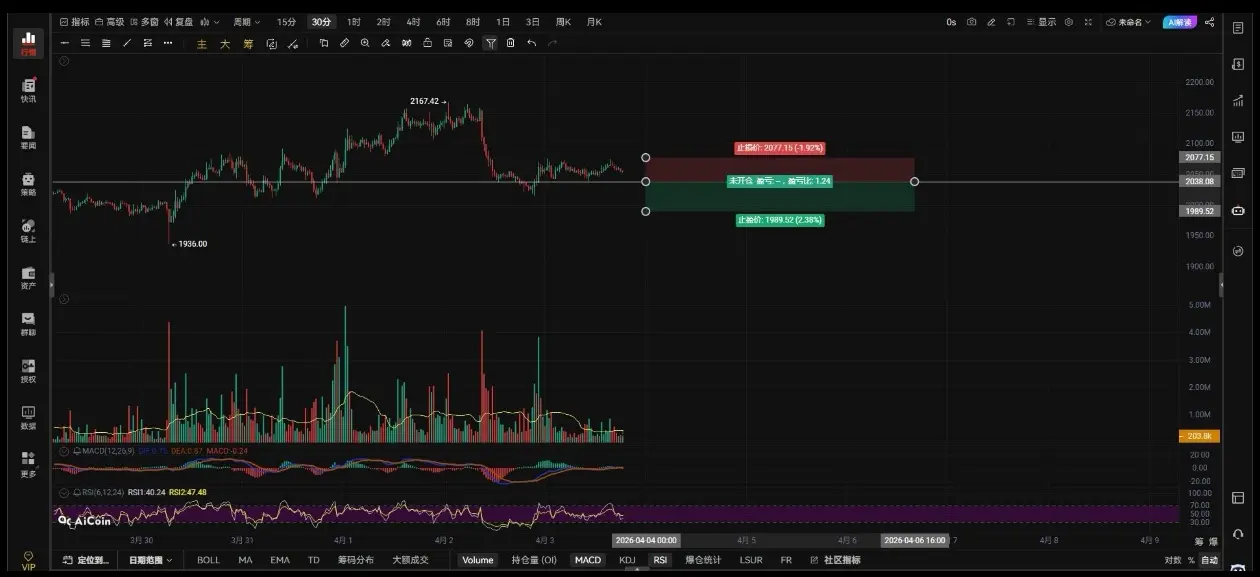This screenshot has width=1260, height=577.
Task: Open the chart settings gear icon
Action: (1069, 22)
